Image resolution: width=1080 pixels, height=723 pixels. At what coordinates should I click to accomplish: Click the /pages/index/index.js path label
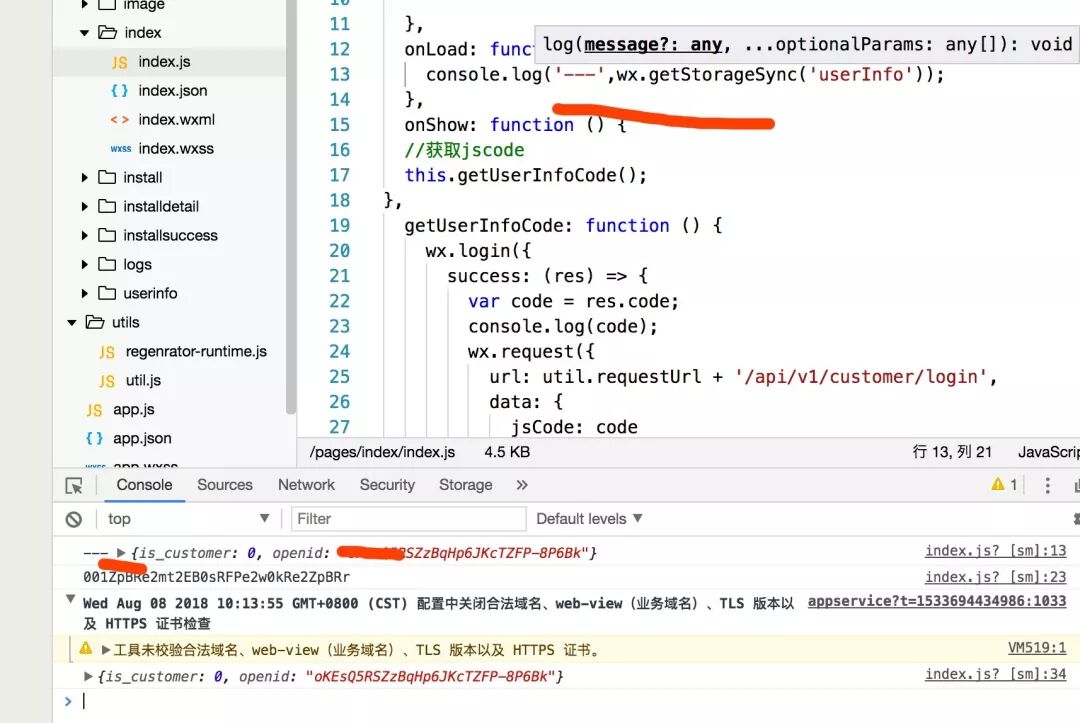tap(382, 452)
